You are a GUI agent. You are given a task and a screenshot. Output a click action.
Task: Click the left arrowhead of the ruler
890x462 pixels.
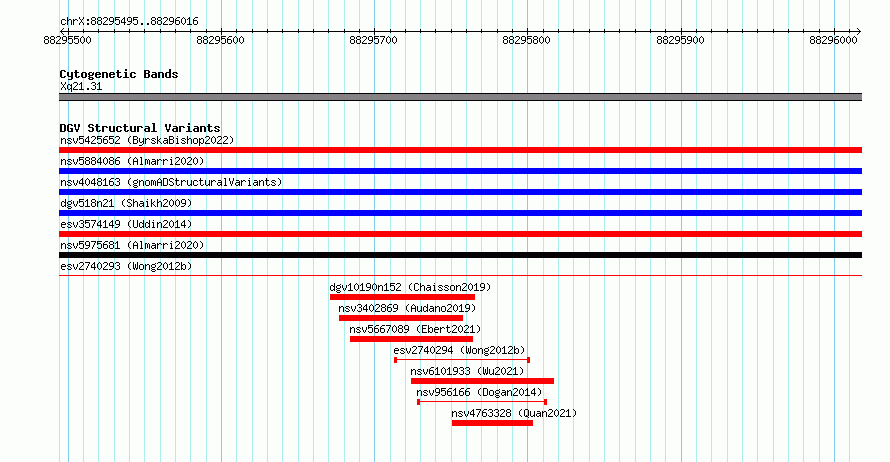pyautogui.click(x=62, y=32)
